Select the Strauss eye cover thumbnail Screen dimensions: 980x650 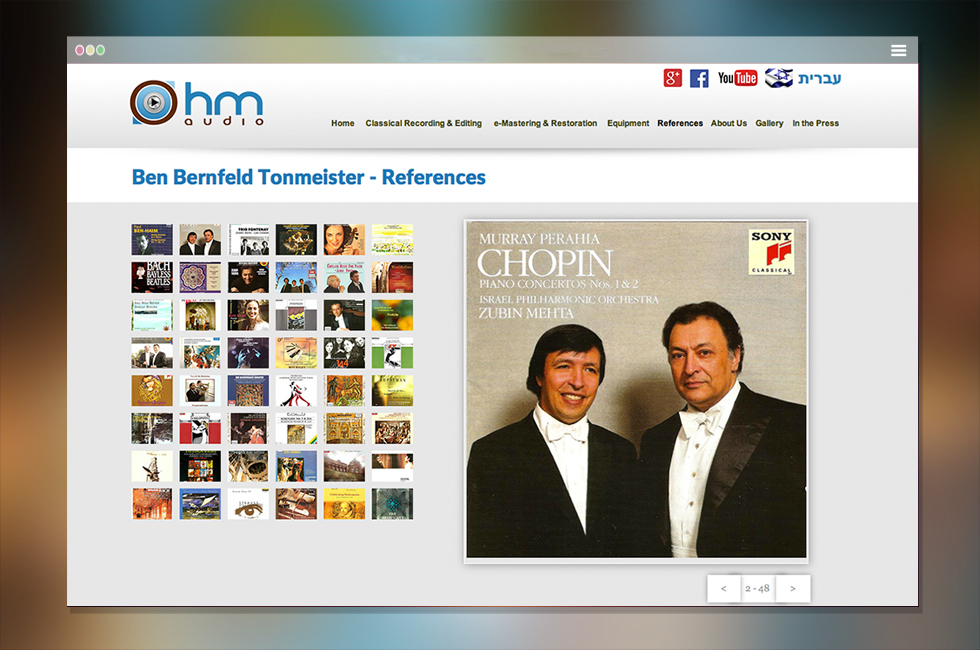pyautogui.click(x=248, y=504)
